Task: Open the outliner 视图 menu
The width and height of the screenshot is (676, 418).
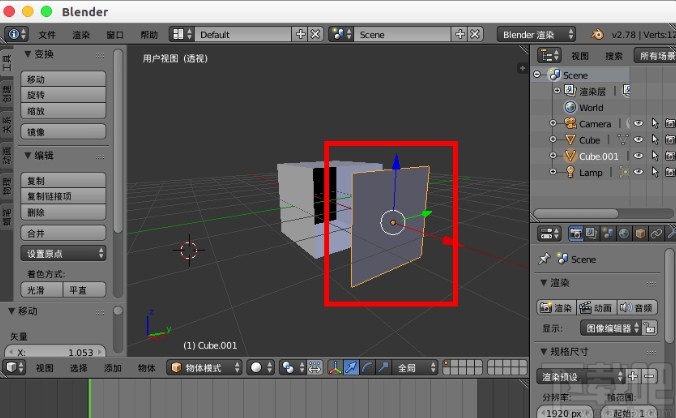Action: coord(580,56)
